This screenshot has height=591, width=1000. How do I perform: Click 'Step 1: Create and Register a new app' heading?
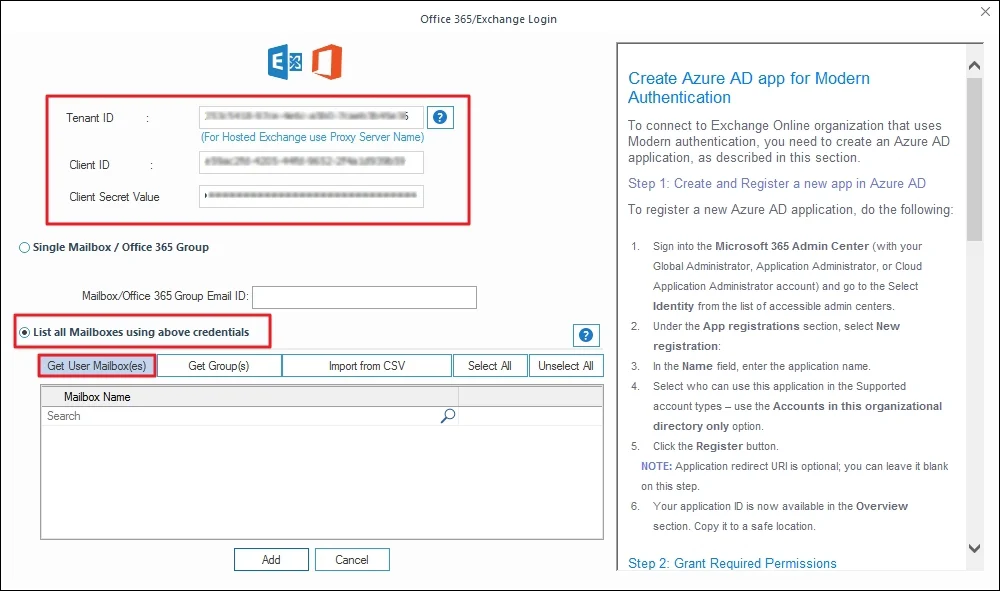[x=777, y=184]
